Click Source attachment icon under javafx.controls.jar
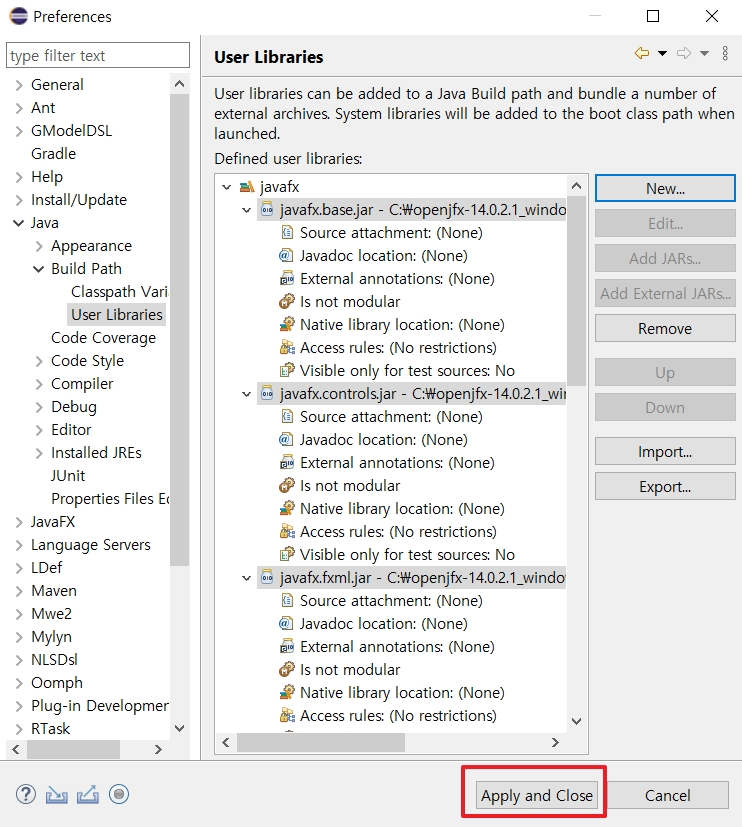The height and width of the screenshot is (827, 742). 287,417
